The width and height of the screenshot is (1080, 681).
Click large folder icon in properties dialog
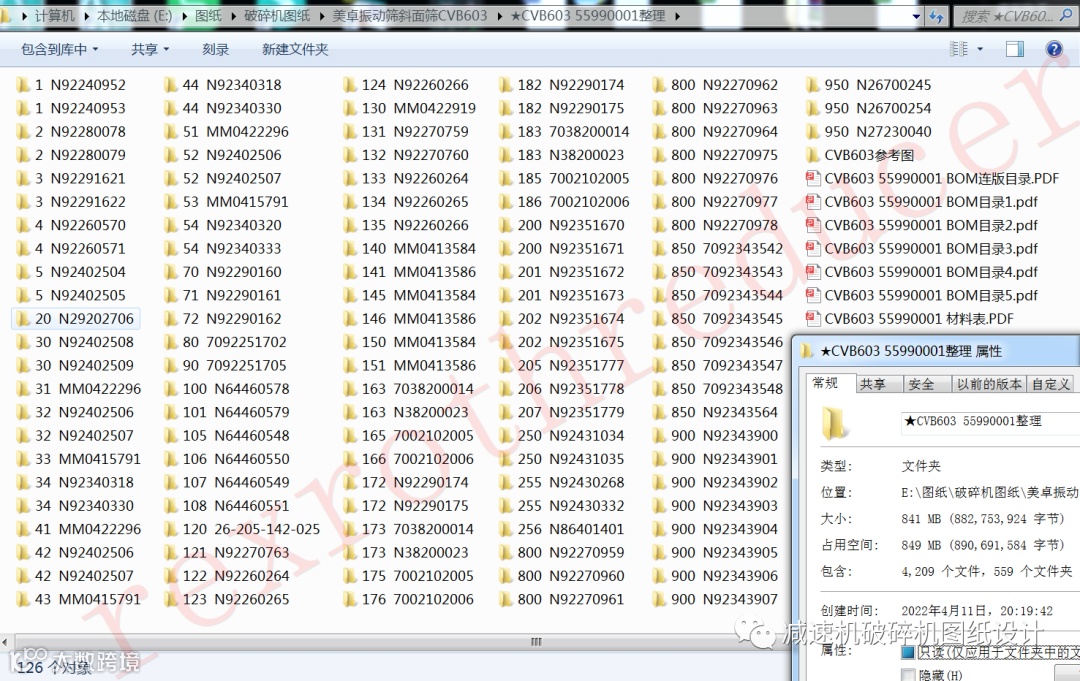pos(833,423)
